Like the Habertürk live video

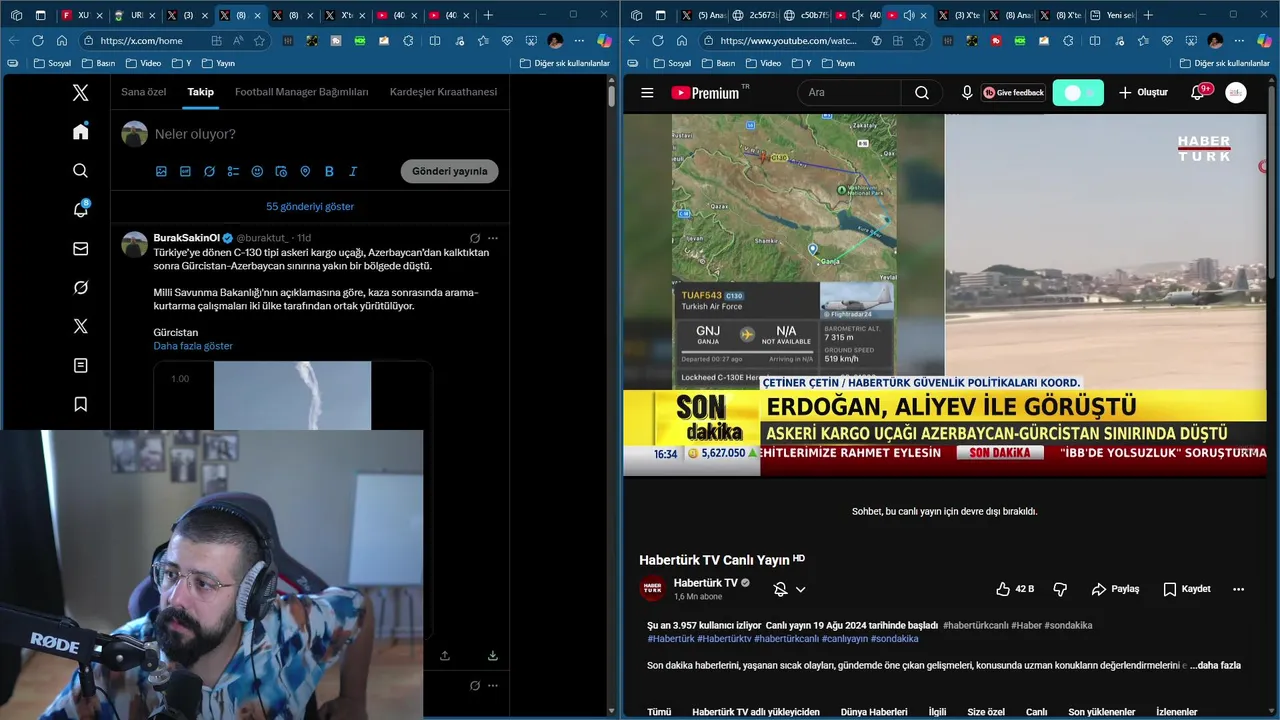tap(1016, 589)
